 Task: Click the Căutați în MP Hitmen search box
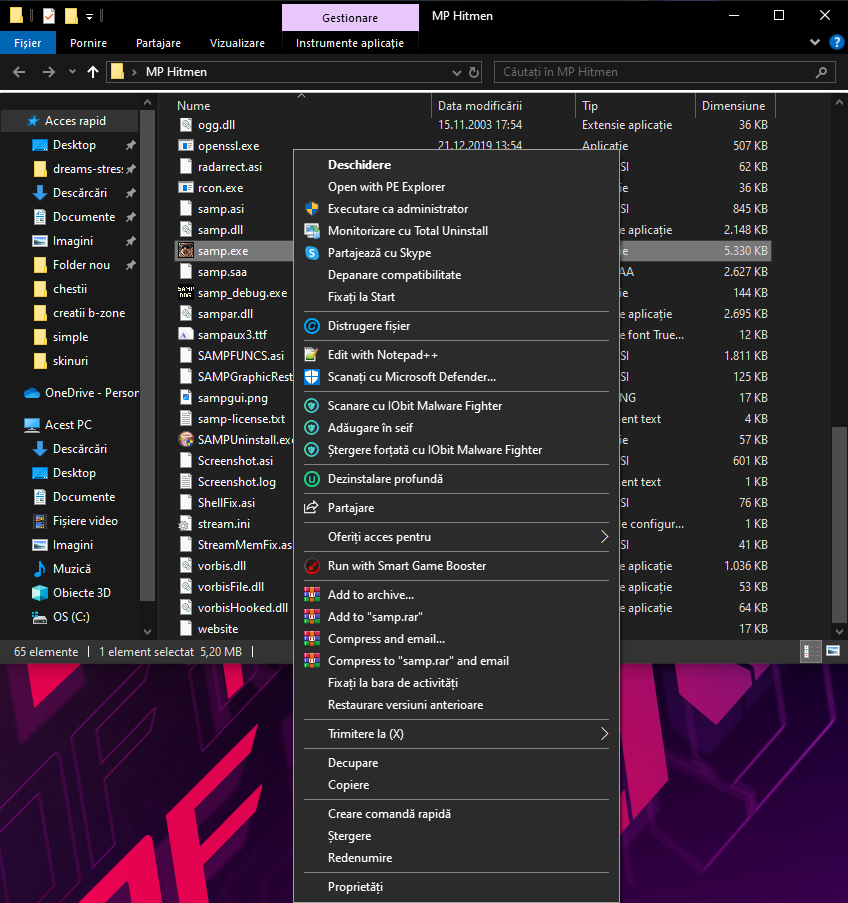[664, 72]
